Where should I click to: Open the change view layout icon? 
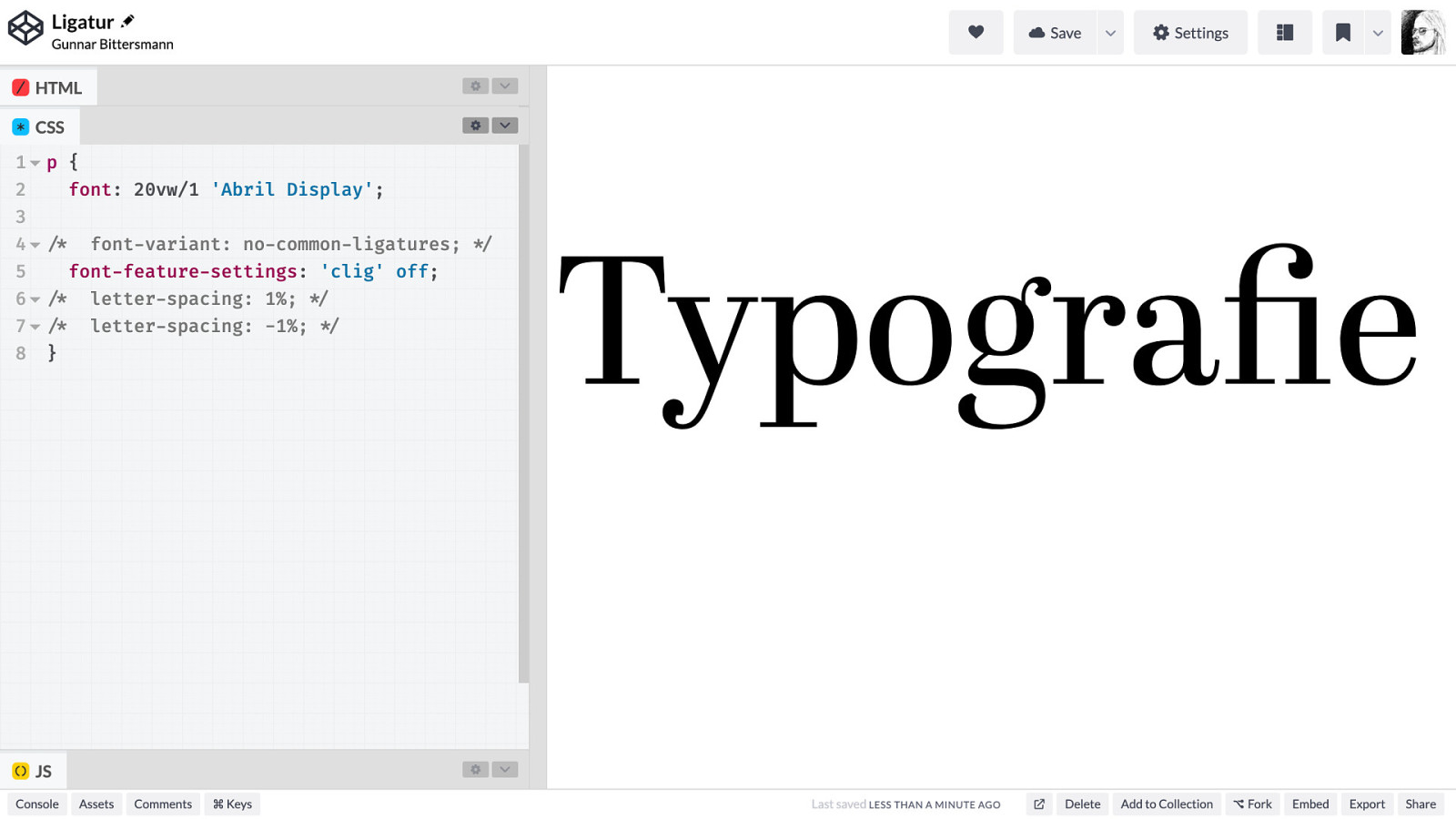point(1284,33)
